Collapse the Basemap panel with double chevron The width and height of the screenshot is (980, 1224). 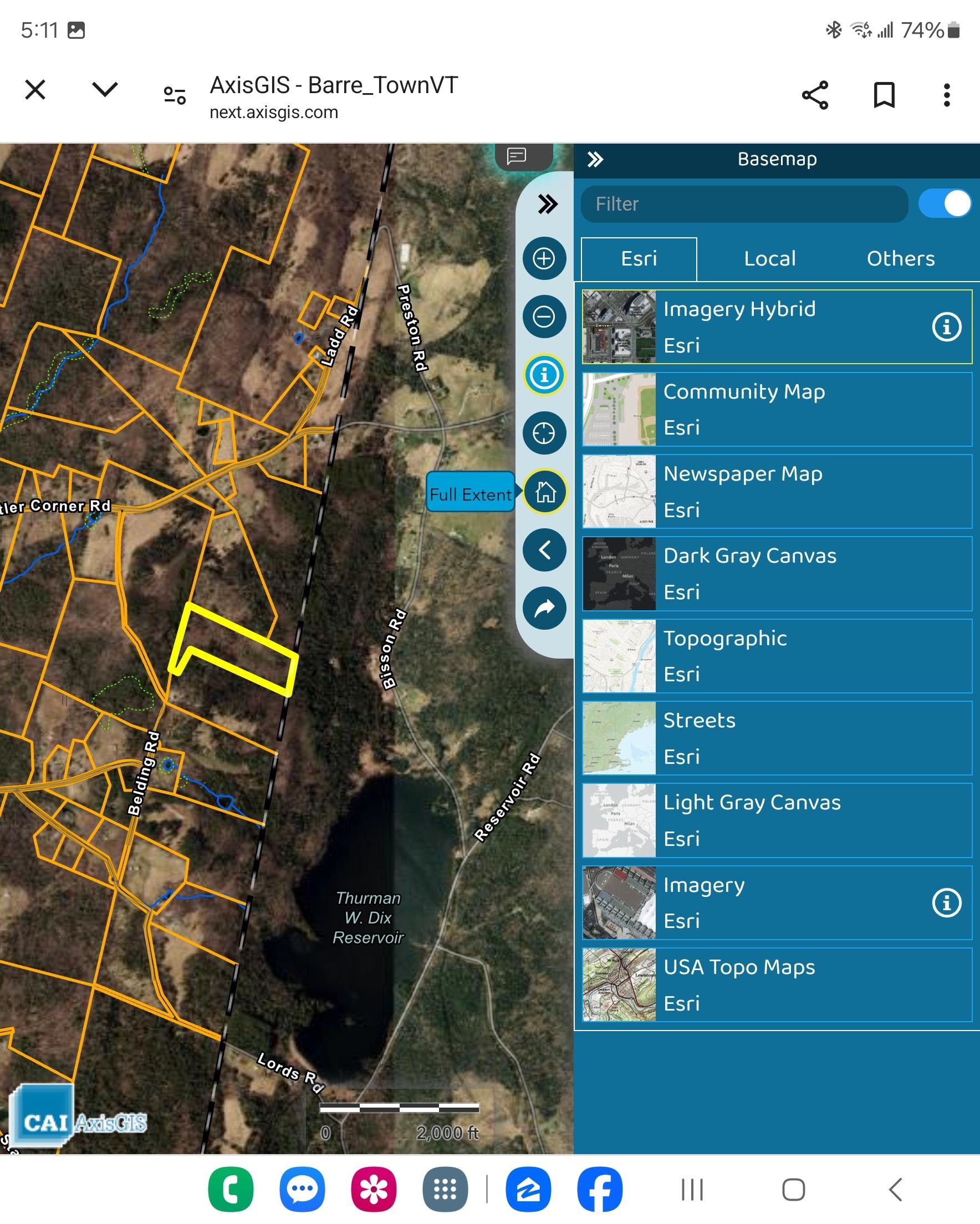coord(595,160)
